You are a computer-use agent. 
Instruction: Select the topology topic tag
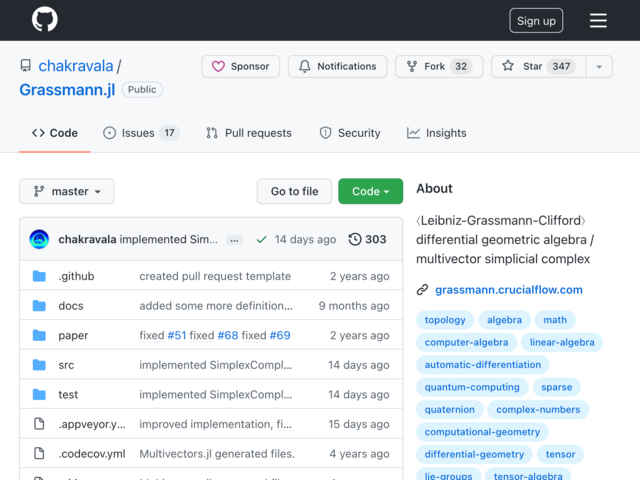click(x=445, y=320)
